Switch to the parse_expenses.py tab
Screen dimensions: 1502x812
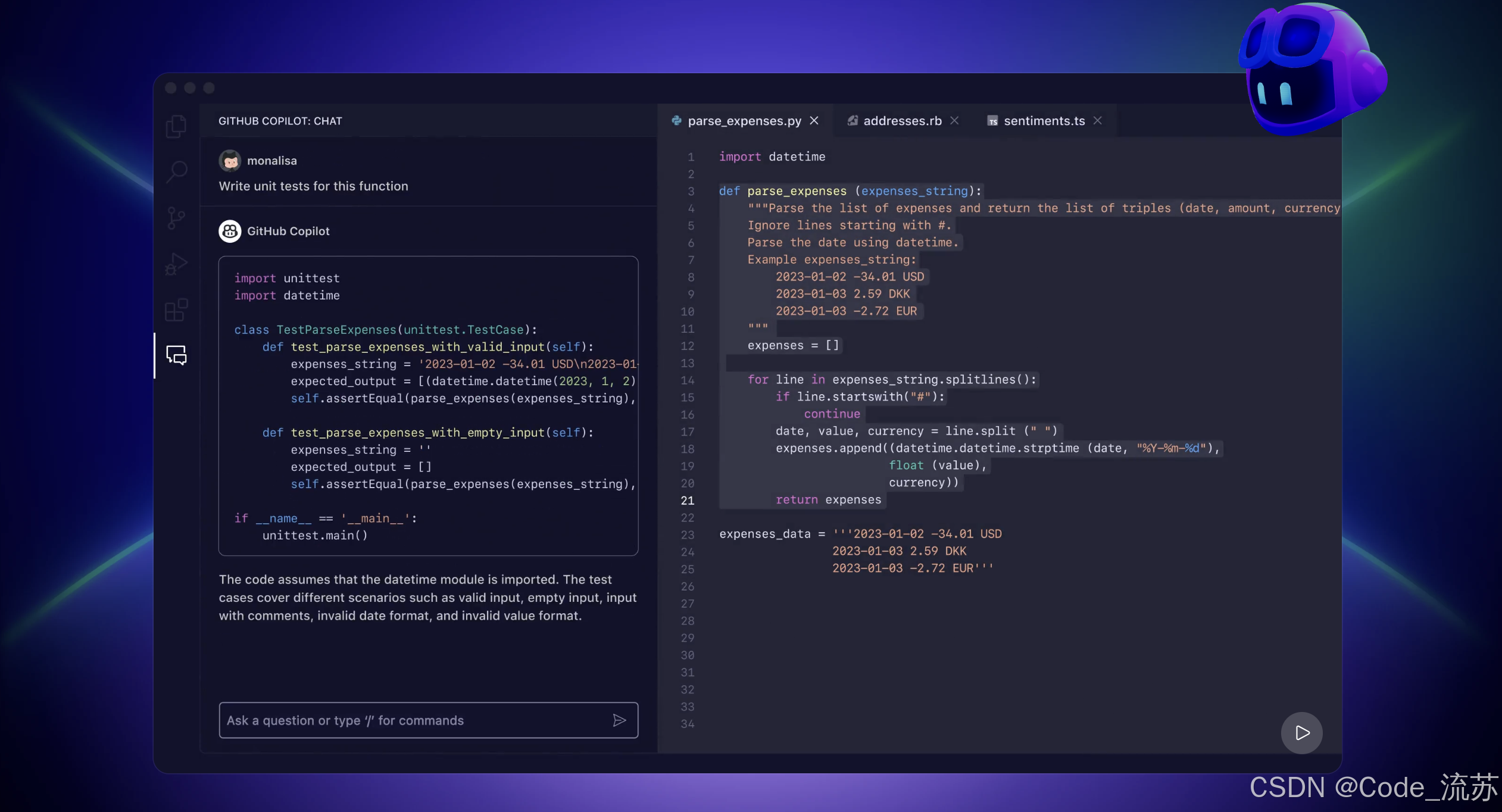pyautogui.click(x=744, y=121)
